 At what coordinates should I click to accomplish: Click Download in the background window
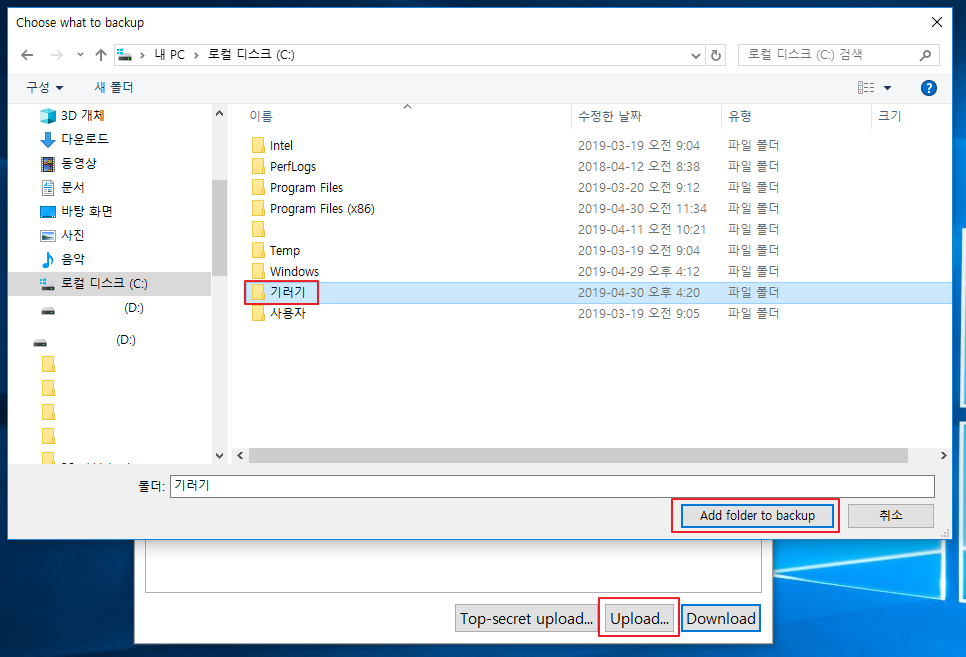[721, 618]
